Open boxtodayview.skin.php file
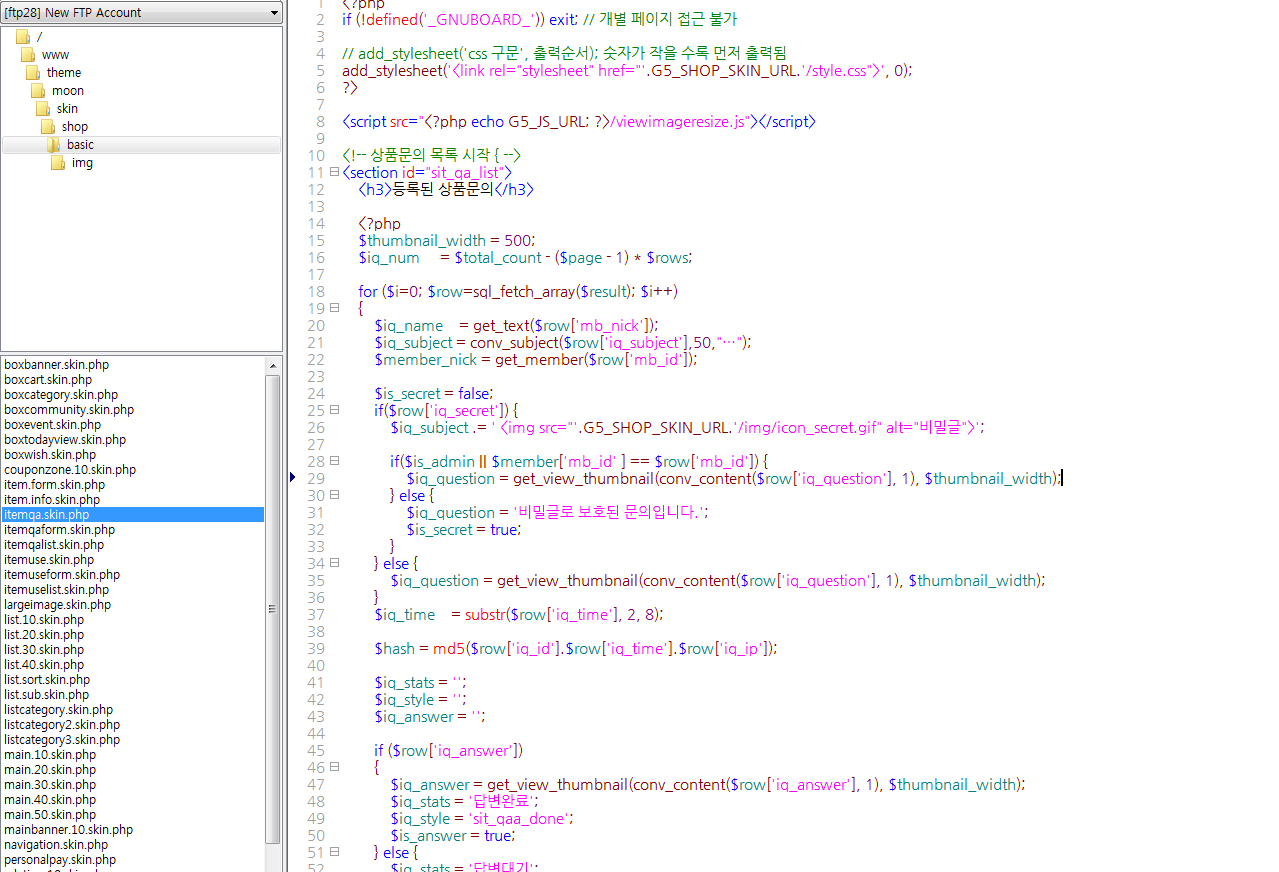The height and width of the screenshot is (872, 1279). [65, 440]
